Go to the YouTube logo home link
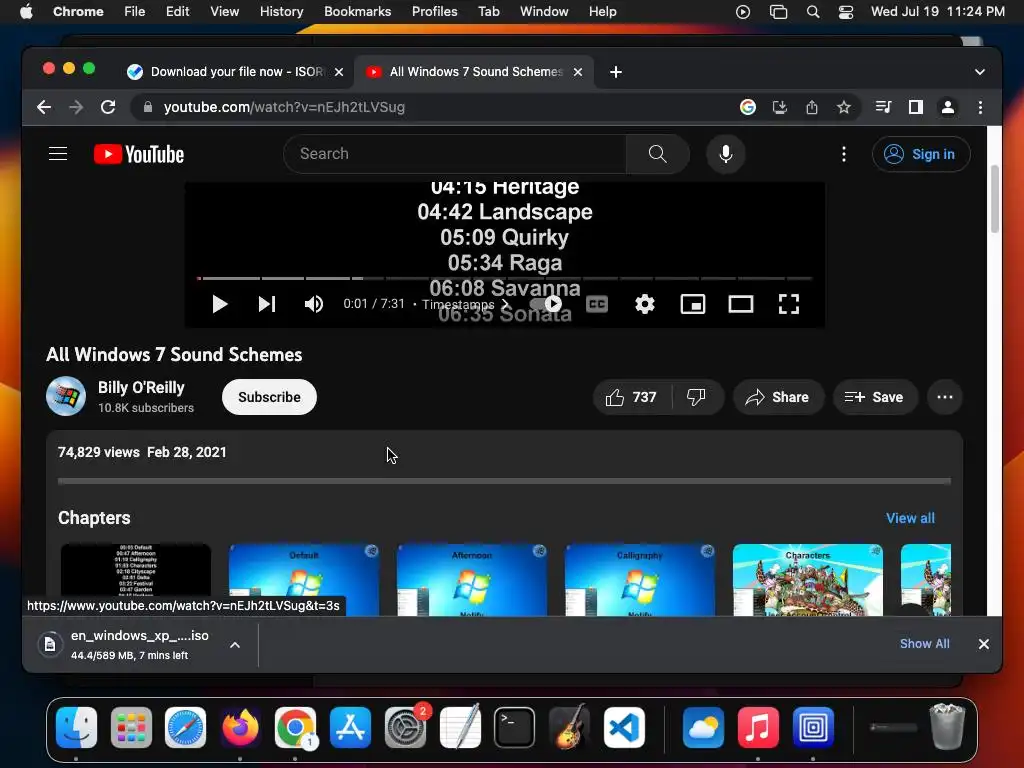The width and height of the screenshot is (1024, 768). pos(139,154)
